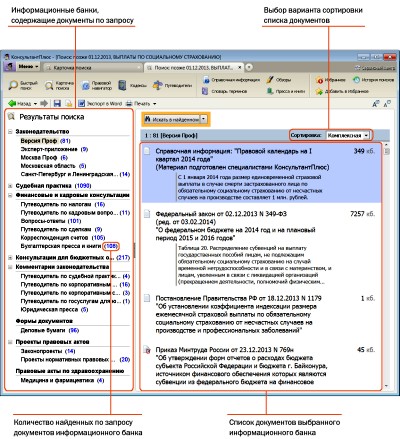400x439 pixels.
Task: Click Искать в найденном button
Action: pyautogui.click(x=172, y=119)
